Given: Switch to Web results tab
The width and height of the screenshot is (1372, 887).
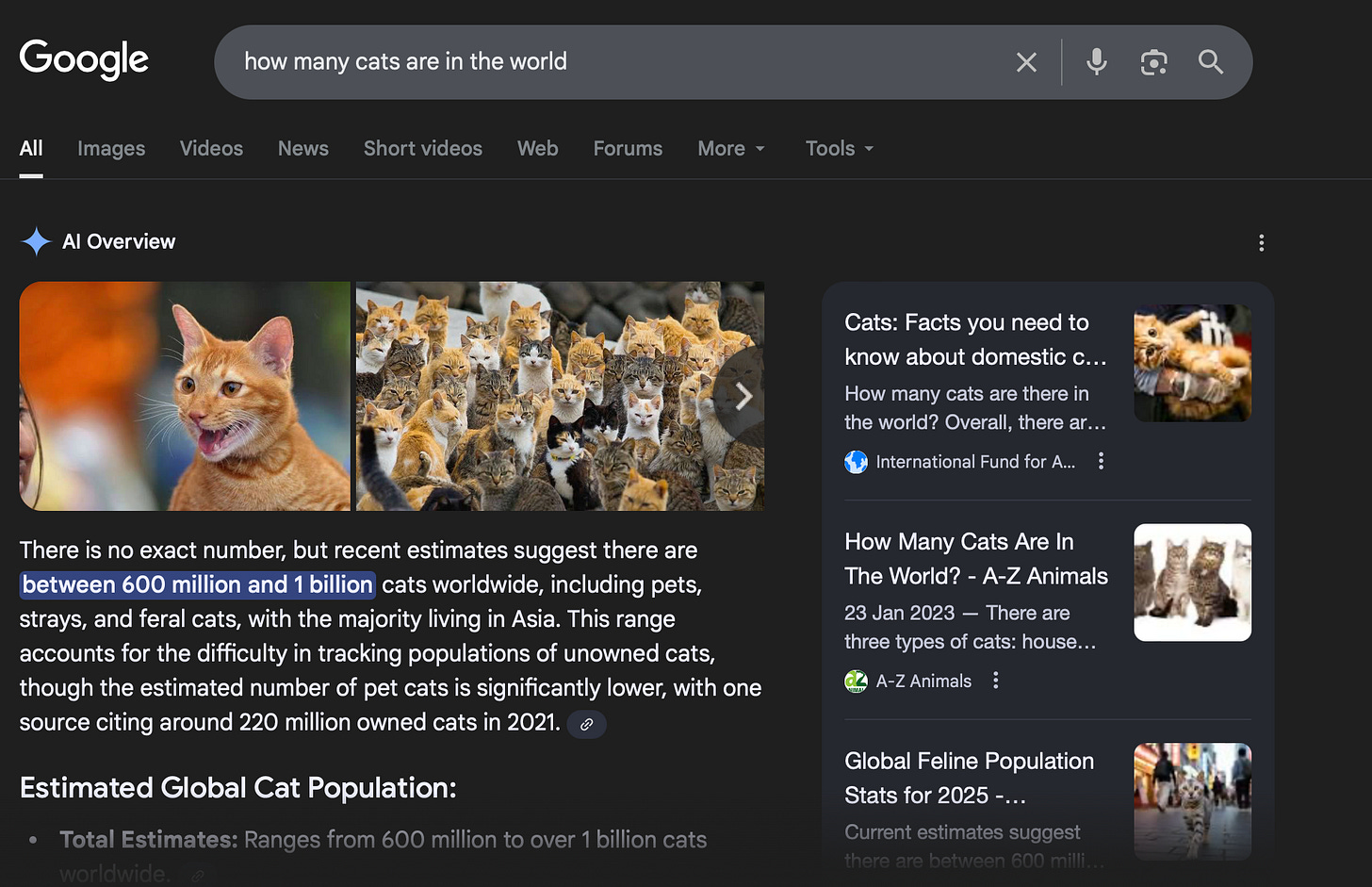Looking at the screenshot, I should pyautogui.click(x=538, y=149).
